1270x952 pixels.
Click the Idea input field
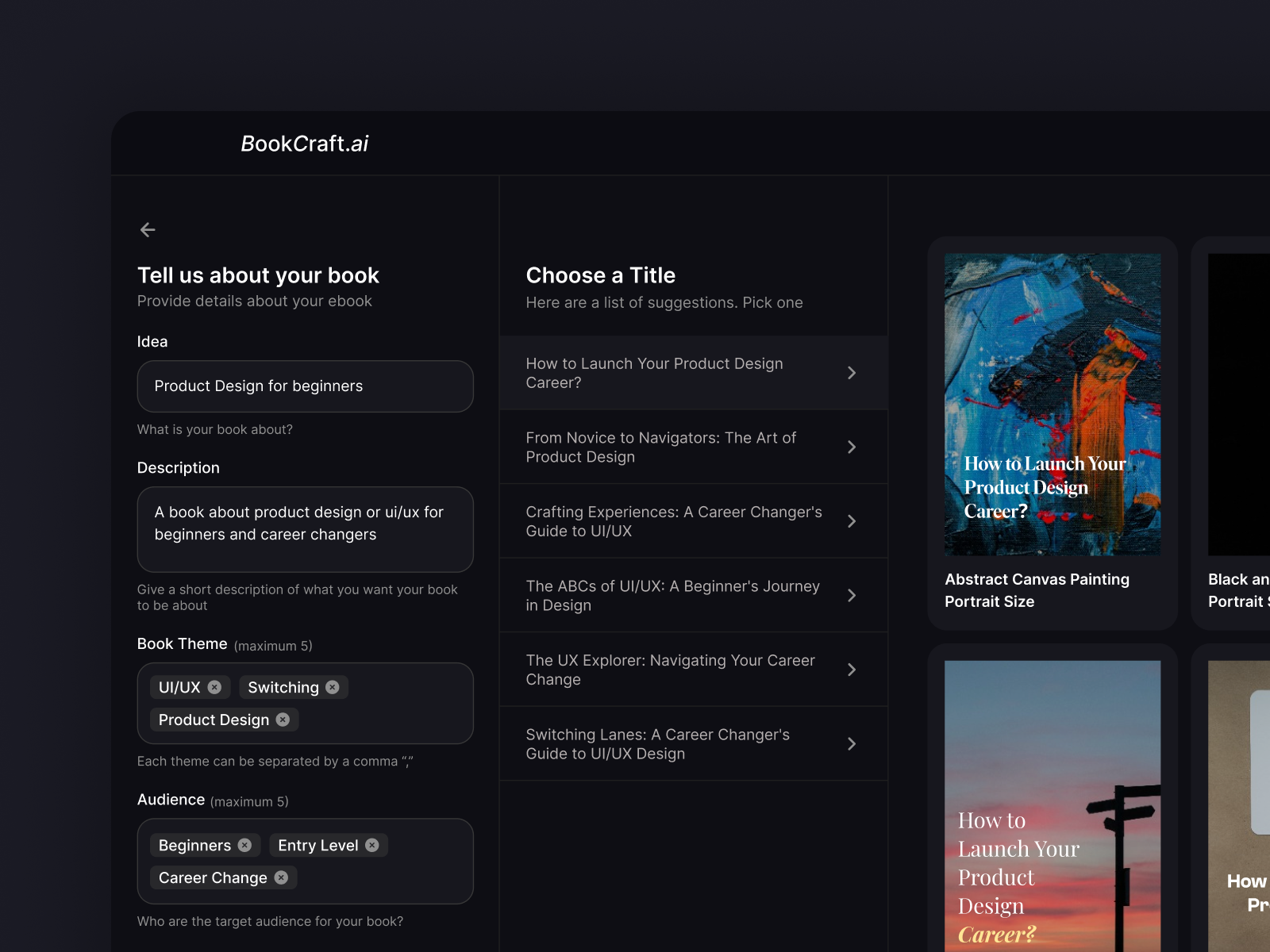tap(305, 386)
